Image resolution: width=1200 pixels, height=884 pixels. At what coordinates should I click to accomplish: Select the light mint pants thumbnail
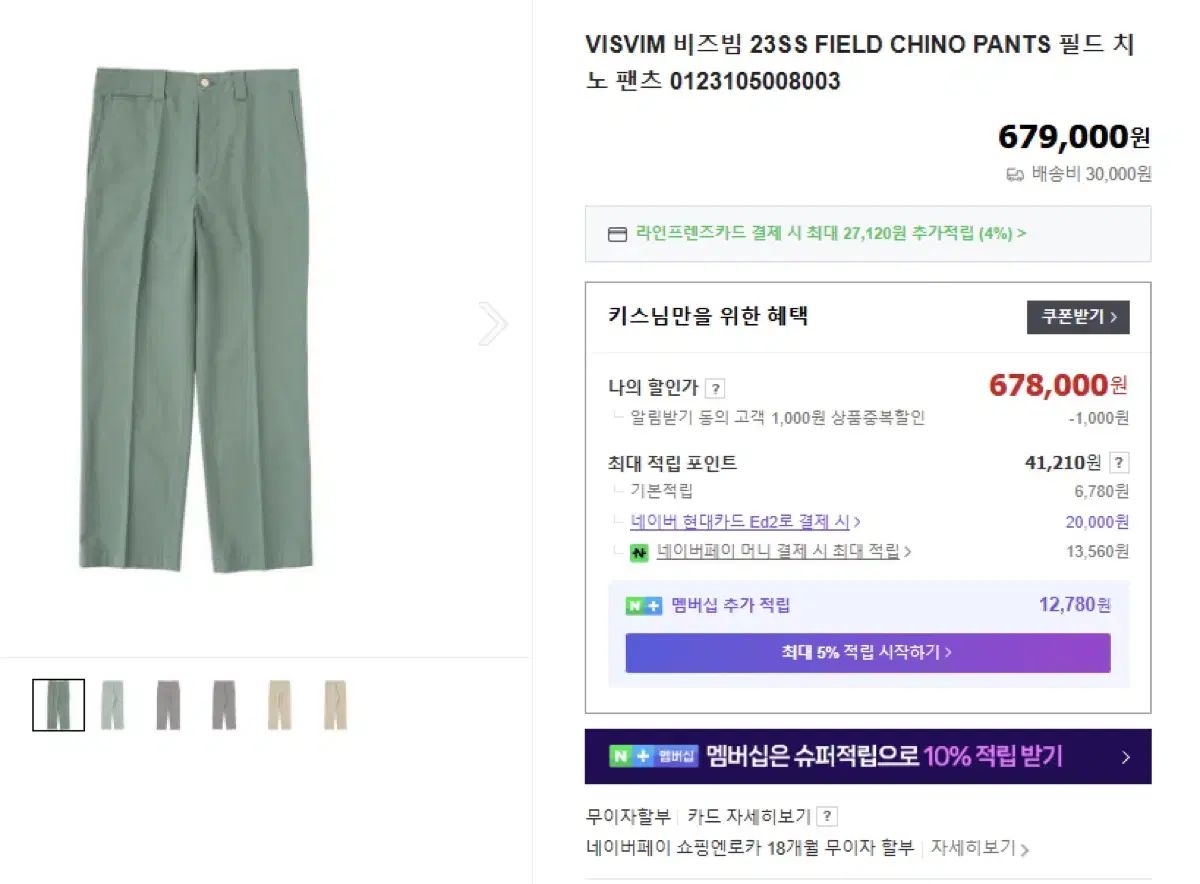(113, 705)
